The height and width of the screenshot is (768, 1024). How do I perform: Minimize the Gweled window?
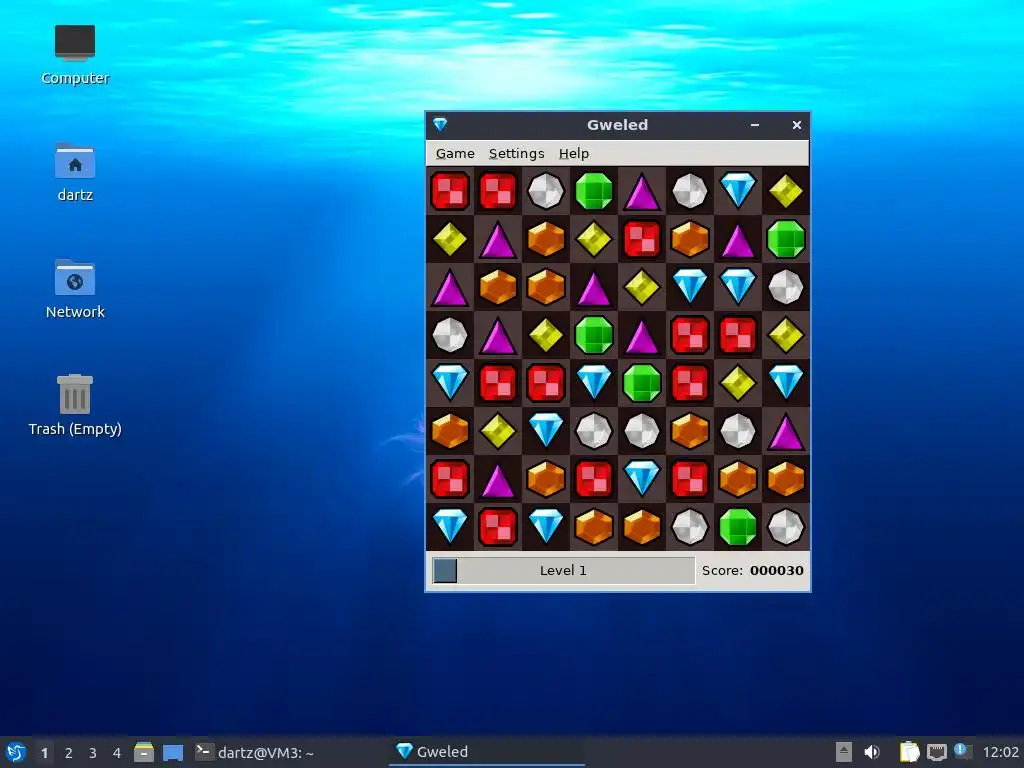pos(755,125)
